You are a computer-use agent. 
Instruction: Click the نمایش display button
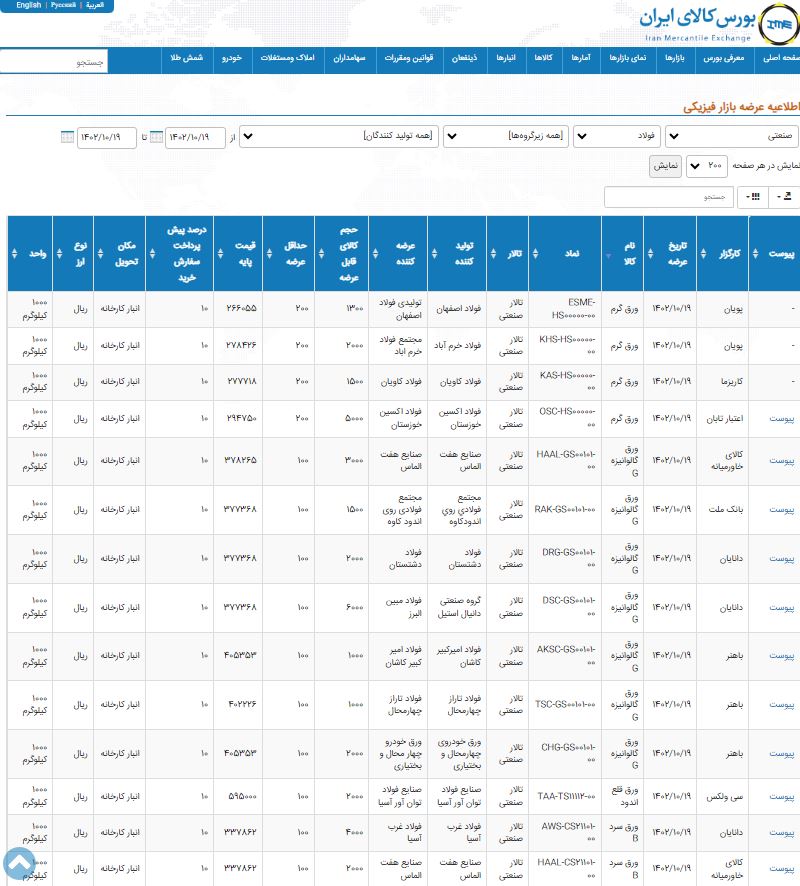click(x=665, y=166)
